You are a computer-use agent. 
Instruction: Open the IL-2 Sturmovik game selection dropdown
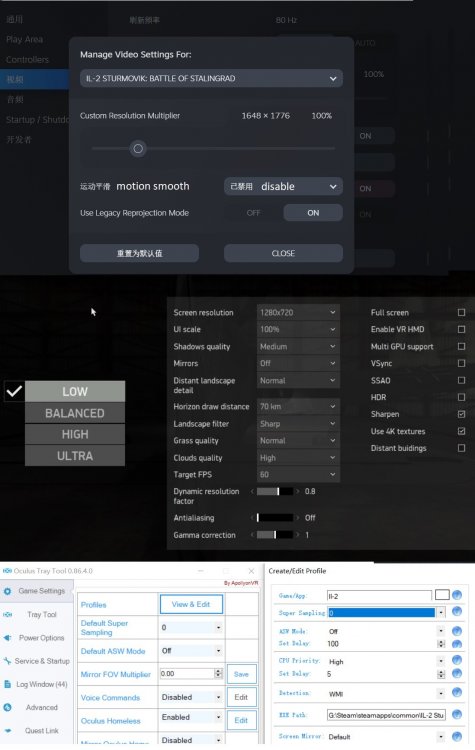211,78
